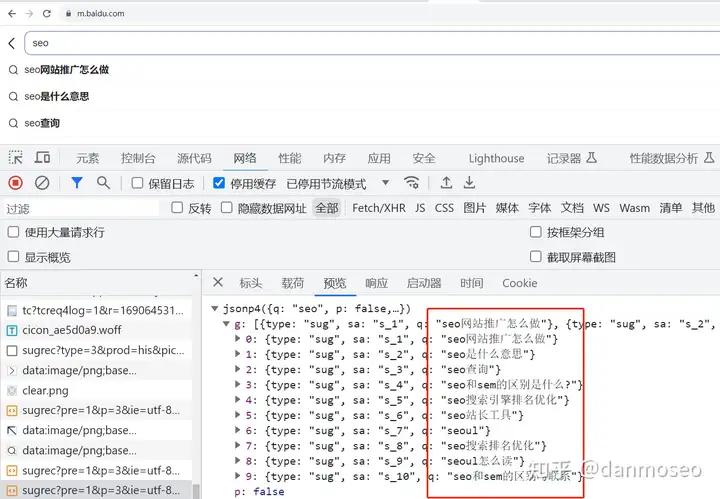720x499 pixels.
Task: Close the request detail pane
Action: pyautogui.click(x=218, y=282)
